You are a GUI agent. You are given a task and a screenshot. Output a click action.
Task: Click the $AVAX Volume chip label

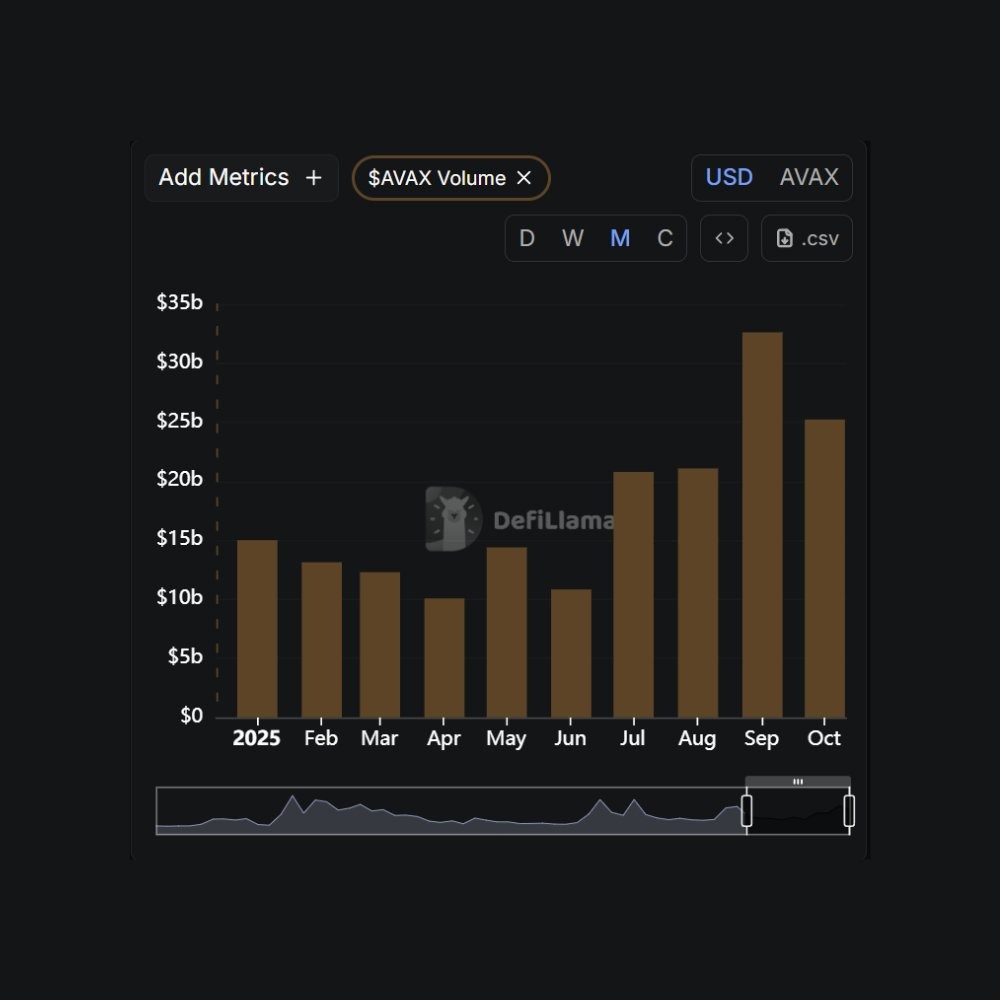(437, 178)
